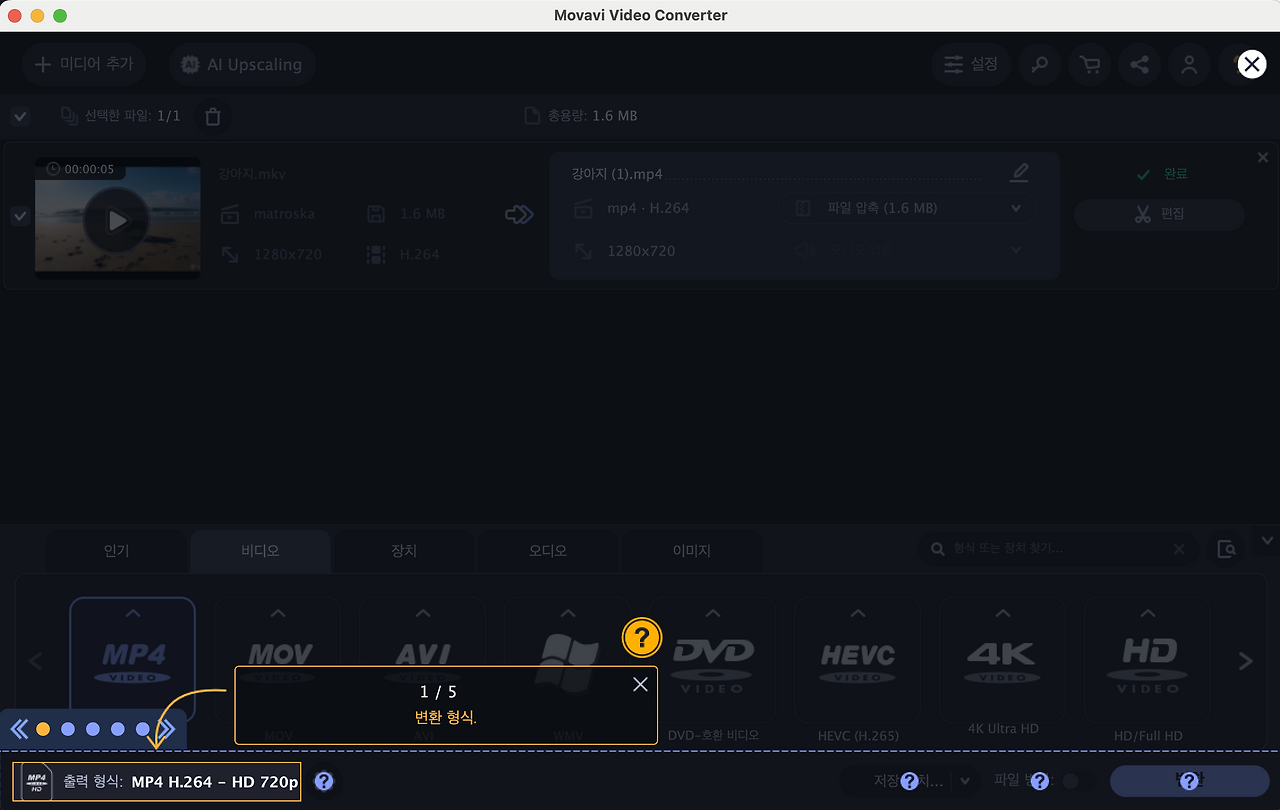The width and height of the screenshot is (1280, 810).
Task: Click the share icon
Action: (1139, 64)
